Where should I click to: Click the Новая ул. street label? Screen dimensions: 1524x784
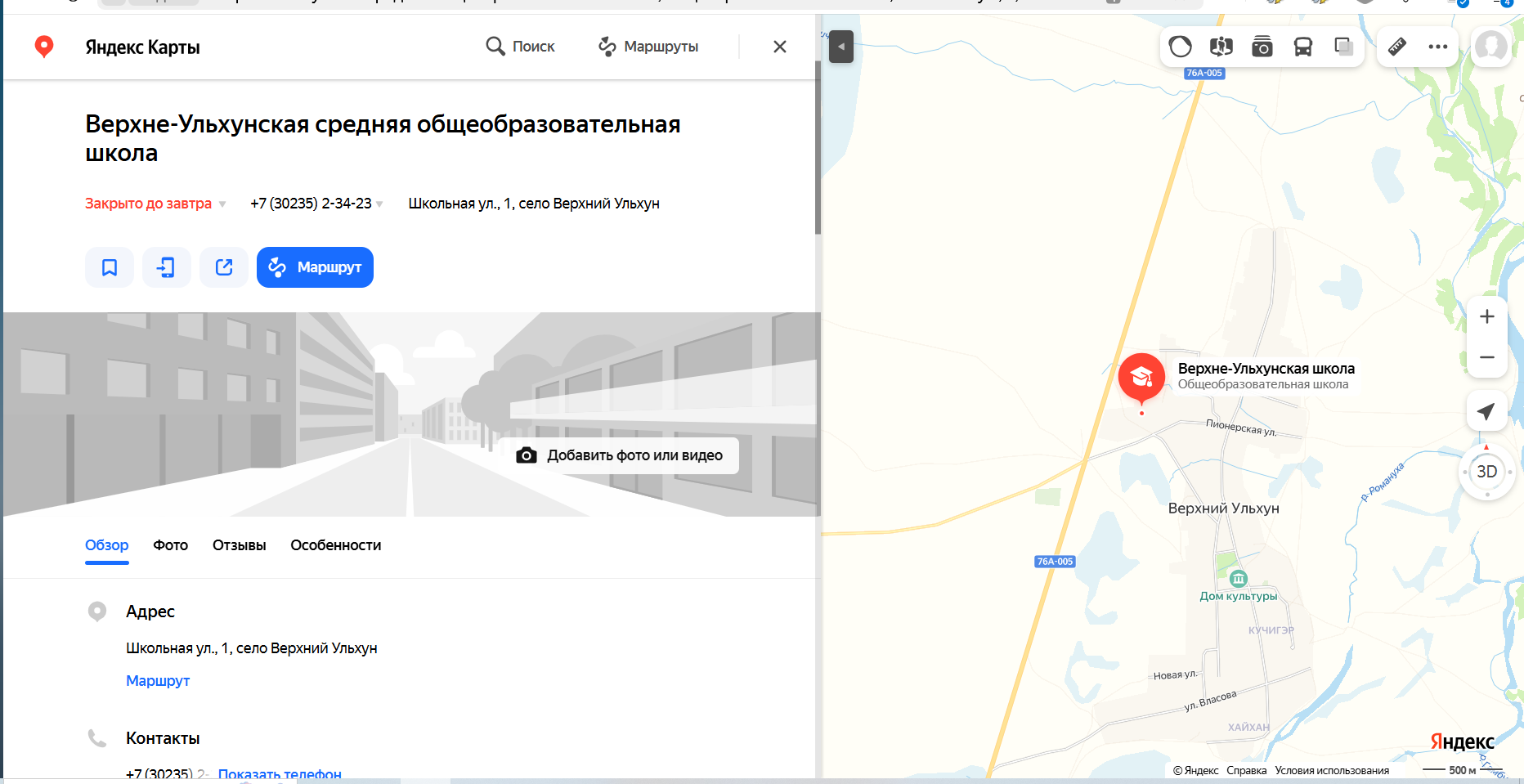click(x=1175, y=675)
